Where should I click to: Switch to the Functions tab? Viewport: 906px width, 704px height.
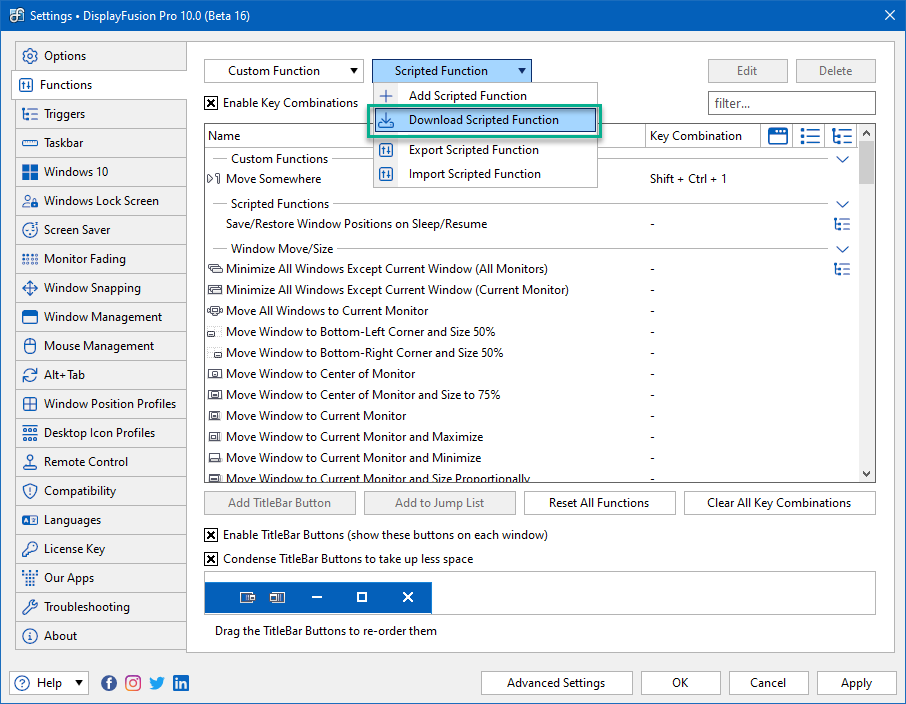click(99, 85)
